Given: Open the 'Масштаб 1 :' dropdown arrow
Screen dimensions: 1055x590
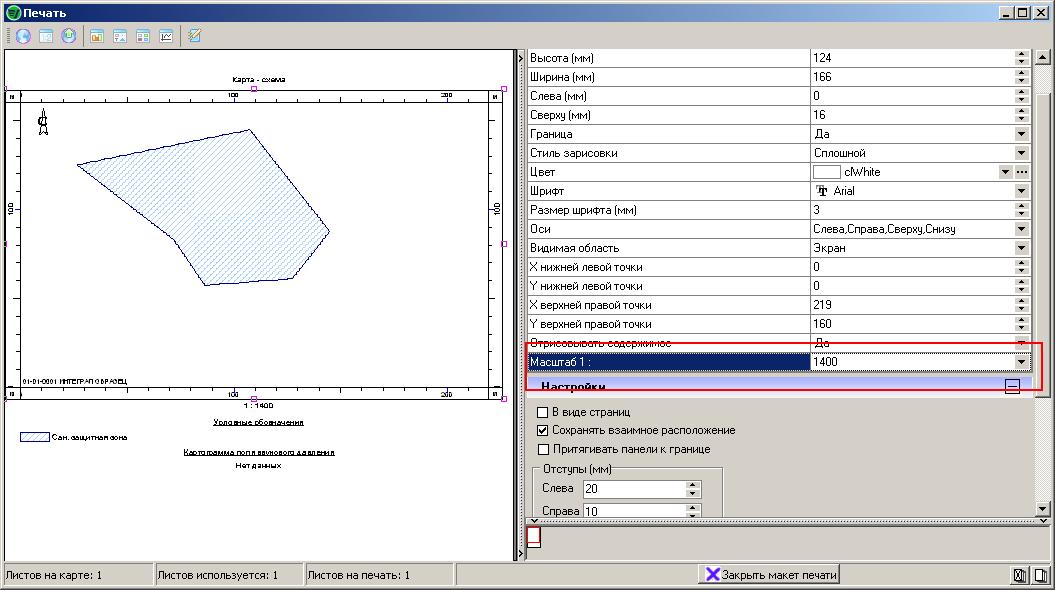Looking at the screenshot, I should pos(1021,362).
